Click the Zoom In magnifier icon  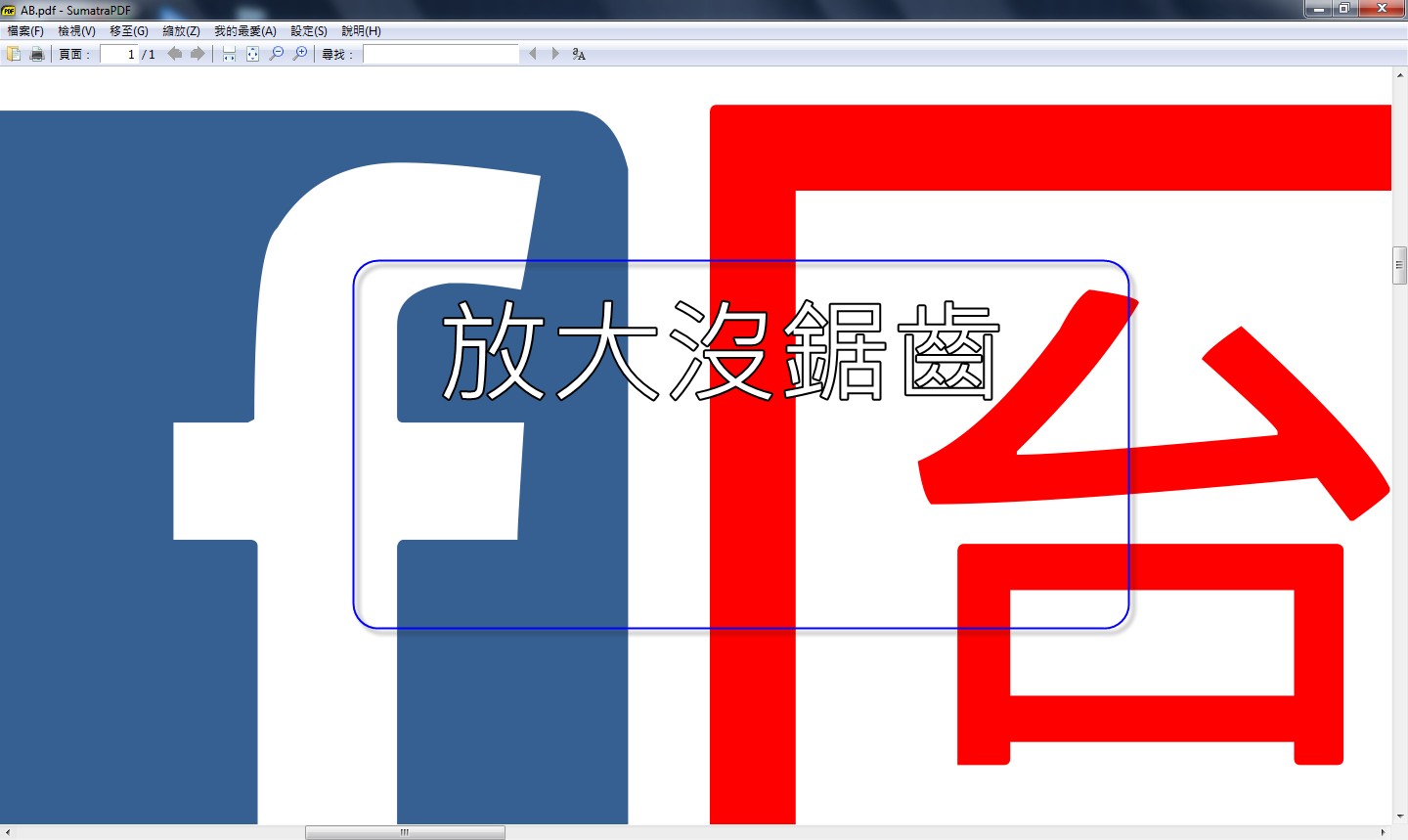[x=300, y=54]
